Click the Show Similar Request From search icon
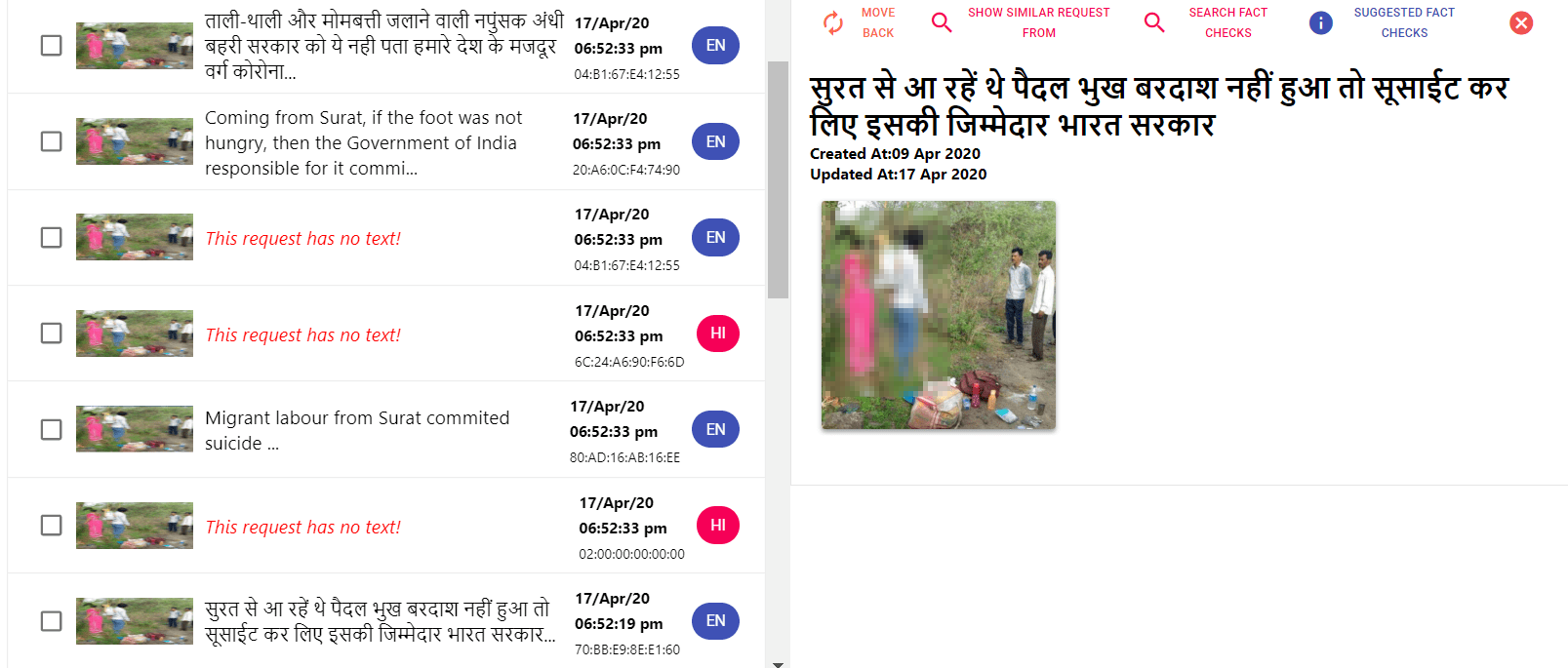This screenshot has height=668, width=1568. [942, 22]
